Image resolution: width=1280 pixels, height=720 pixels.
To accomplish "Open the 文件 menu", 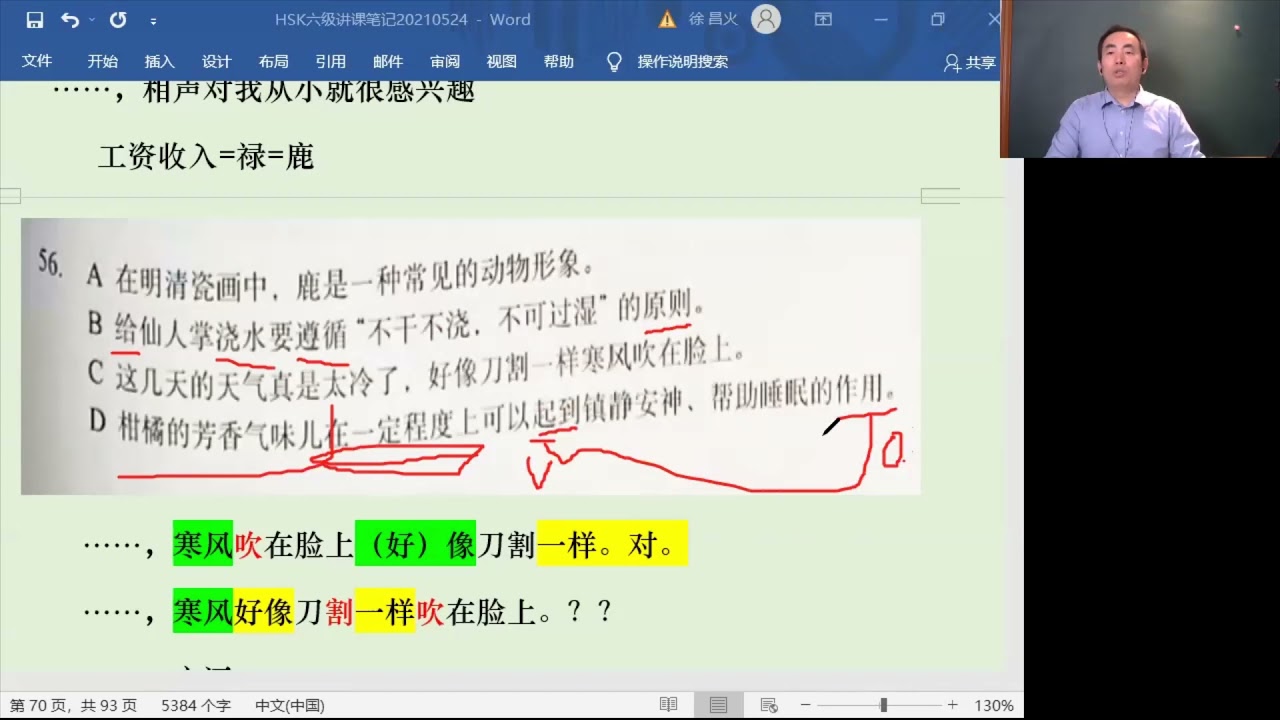I will coord(37,61).
